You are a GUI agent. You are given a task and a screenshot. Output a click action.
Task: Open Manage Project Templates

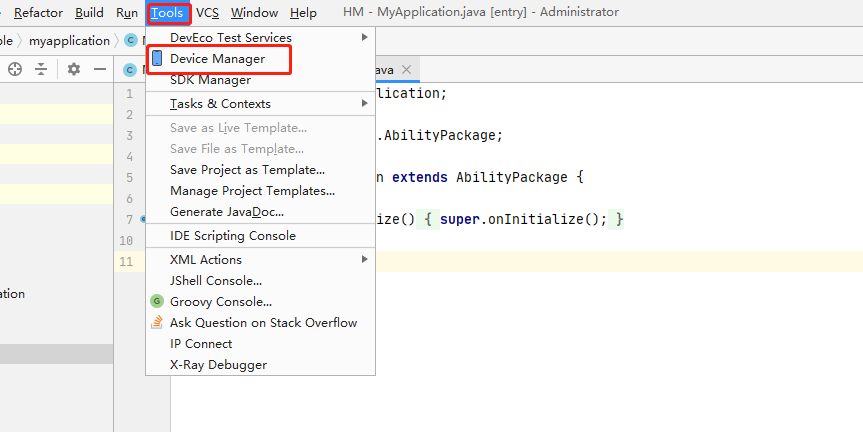pos(260,190)
